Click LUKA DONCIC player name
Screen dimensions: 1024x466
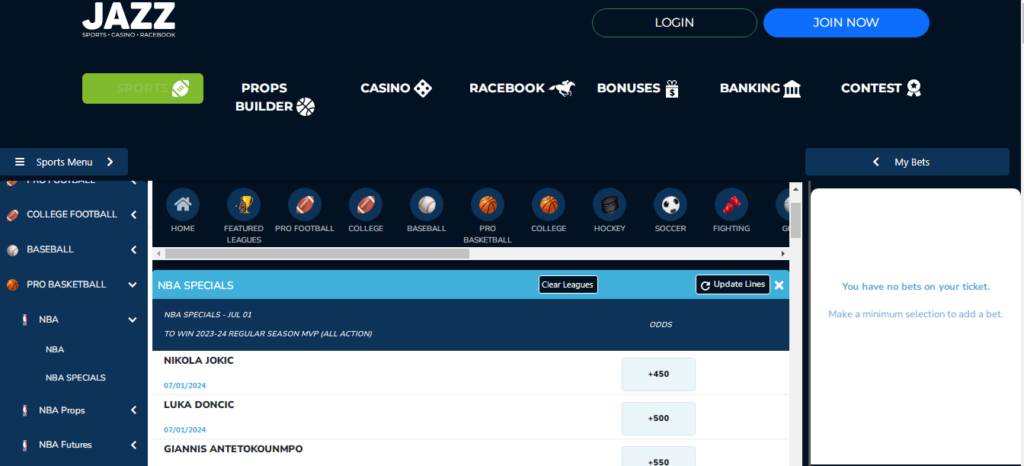coord(199,405)
